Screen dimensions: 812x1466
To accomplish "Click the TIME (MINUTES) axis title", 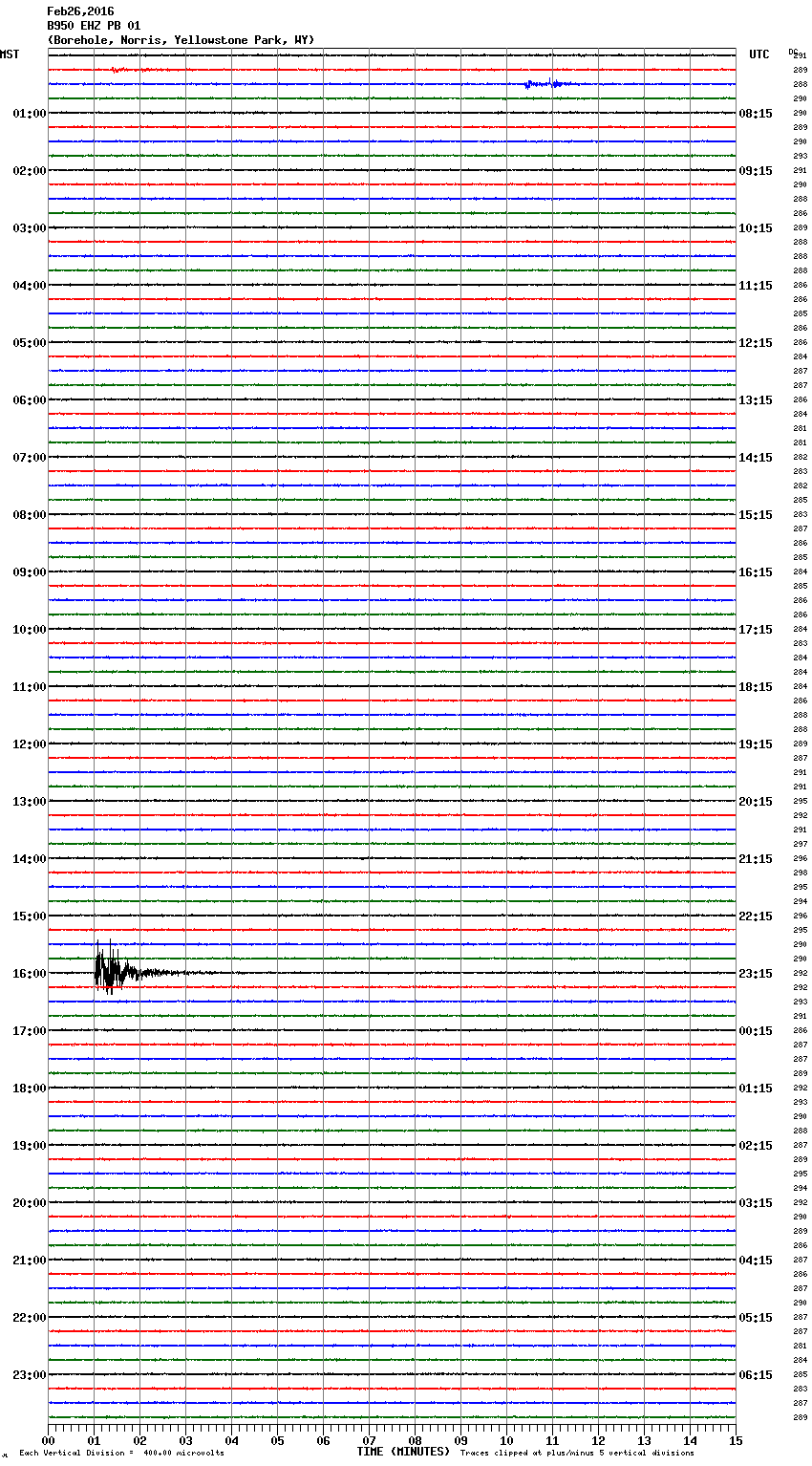I will point(403,1452).
